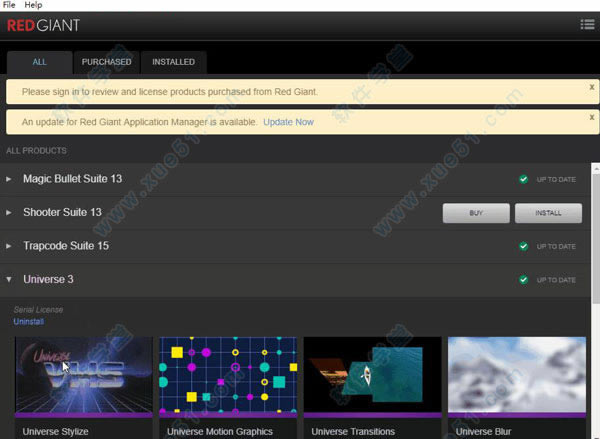This screenshot has width=600, height=439.
Task: Click Trapcode Suite 15 green checkmark
Action: tap(523, 246)
